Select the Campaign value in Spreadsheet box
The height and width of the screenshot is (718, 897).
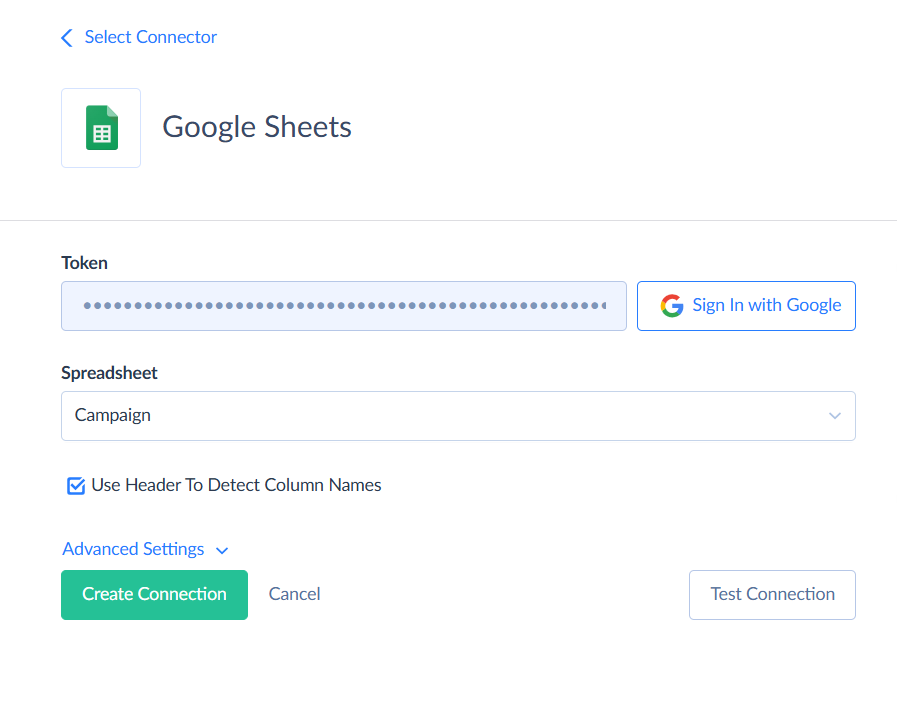(x=113, y=415)
